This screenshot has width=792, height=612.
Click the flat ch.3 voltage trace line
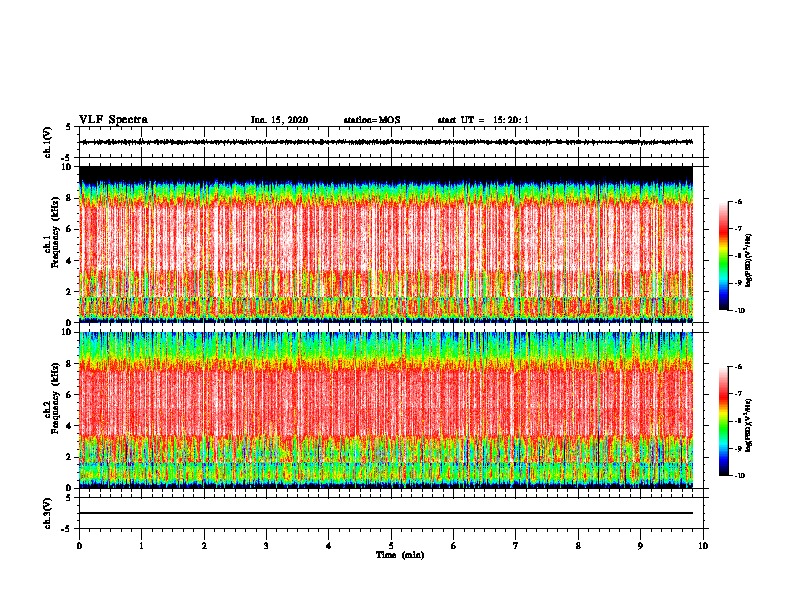pos(386,513)
